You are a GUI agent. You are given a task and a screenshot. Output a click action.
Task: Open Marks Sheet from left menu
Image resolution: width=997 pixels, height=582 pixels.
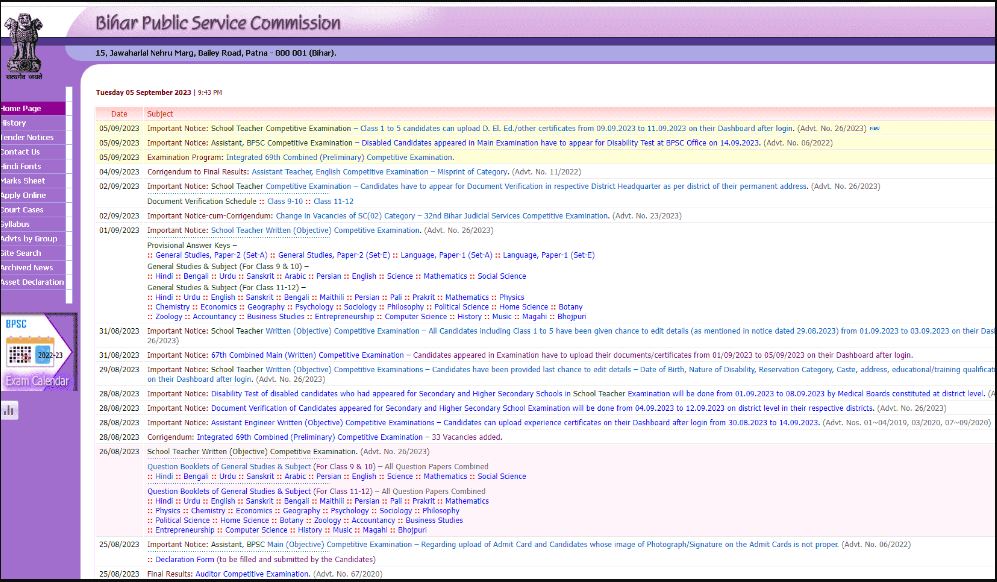pyautogui.click(x=23, y=181)
